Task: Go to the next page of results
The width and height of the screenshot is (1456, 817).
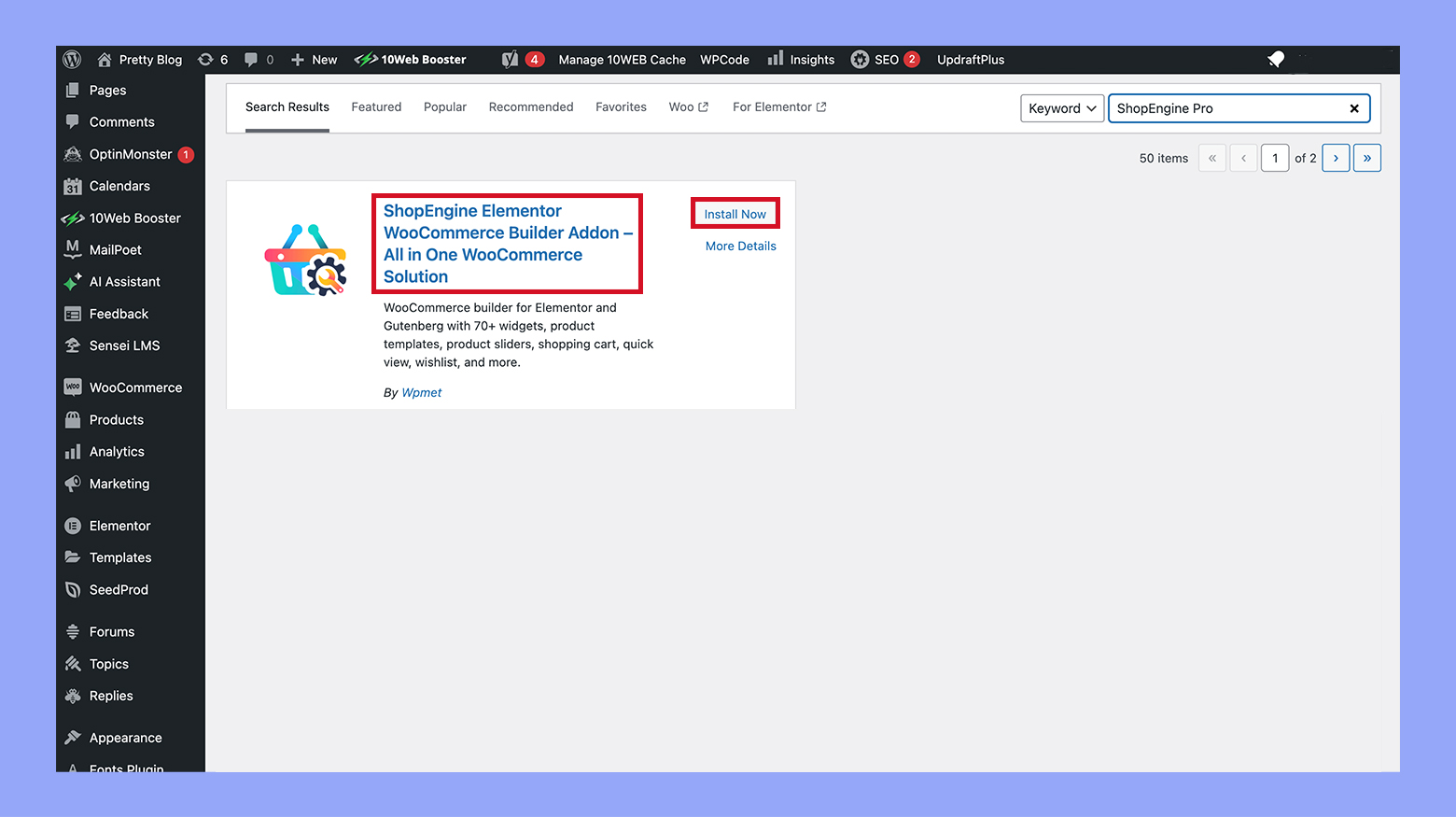Action: click(x=1336, y=158)
